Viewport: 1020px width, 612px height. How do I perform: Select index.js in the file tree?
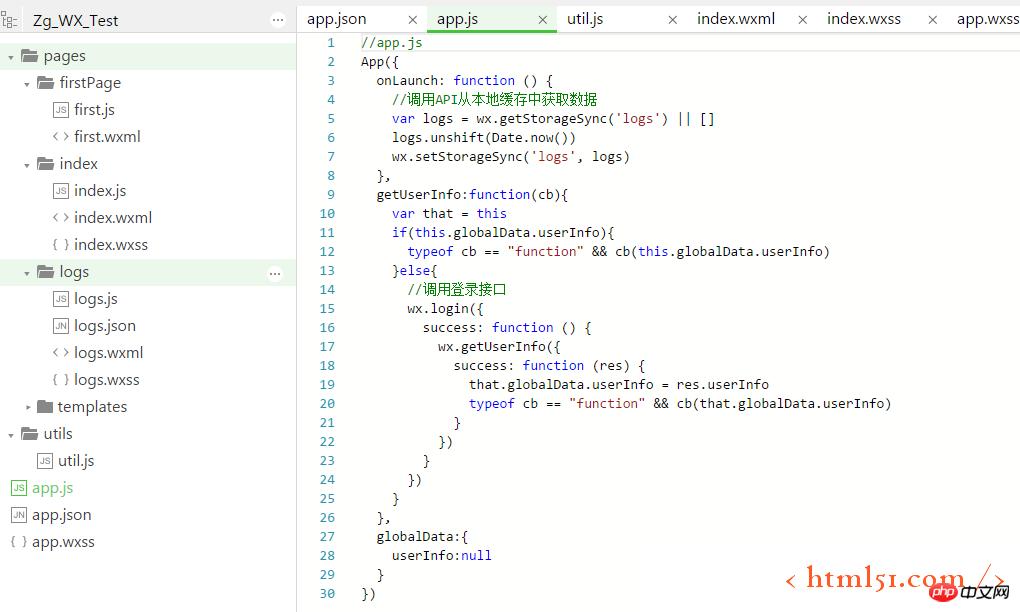pyautogui.click(x=99, y=191)
